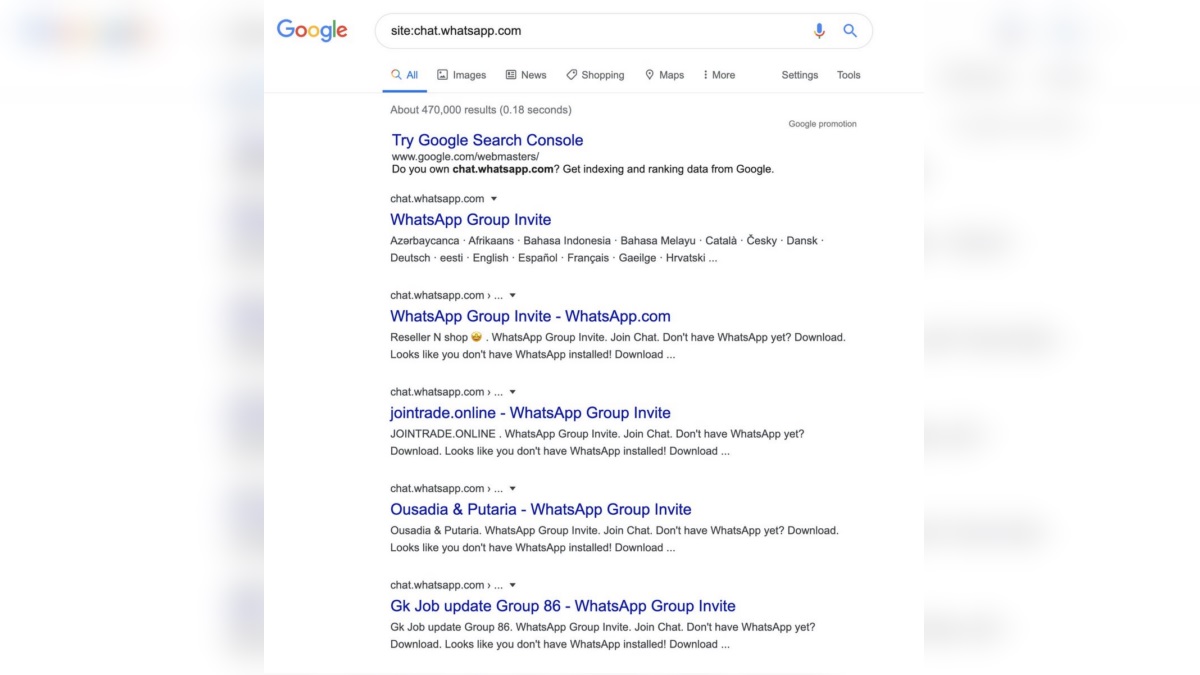
Task: Click inside the search query input field
Action: point(550,31)
